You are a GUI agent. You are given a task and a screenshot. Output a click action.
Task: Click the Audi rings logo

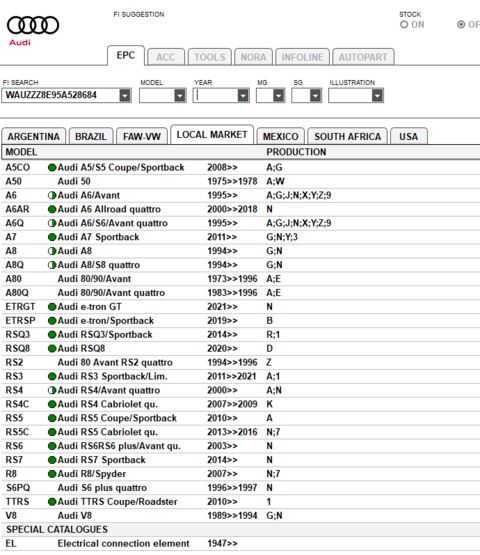click(33, 25)
